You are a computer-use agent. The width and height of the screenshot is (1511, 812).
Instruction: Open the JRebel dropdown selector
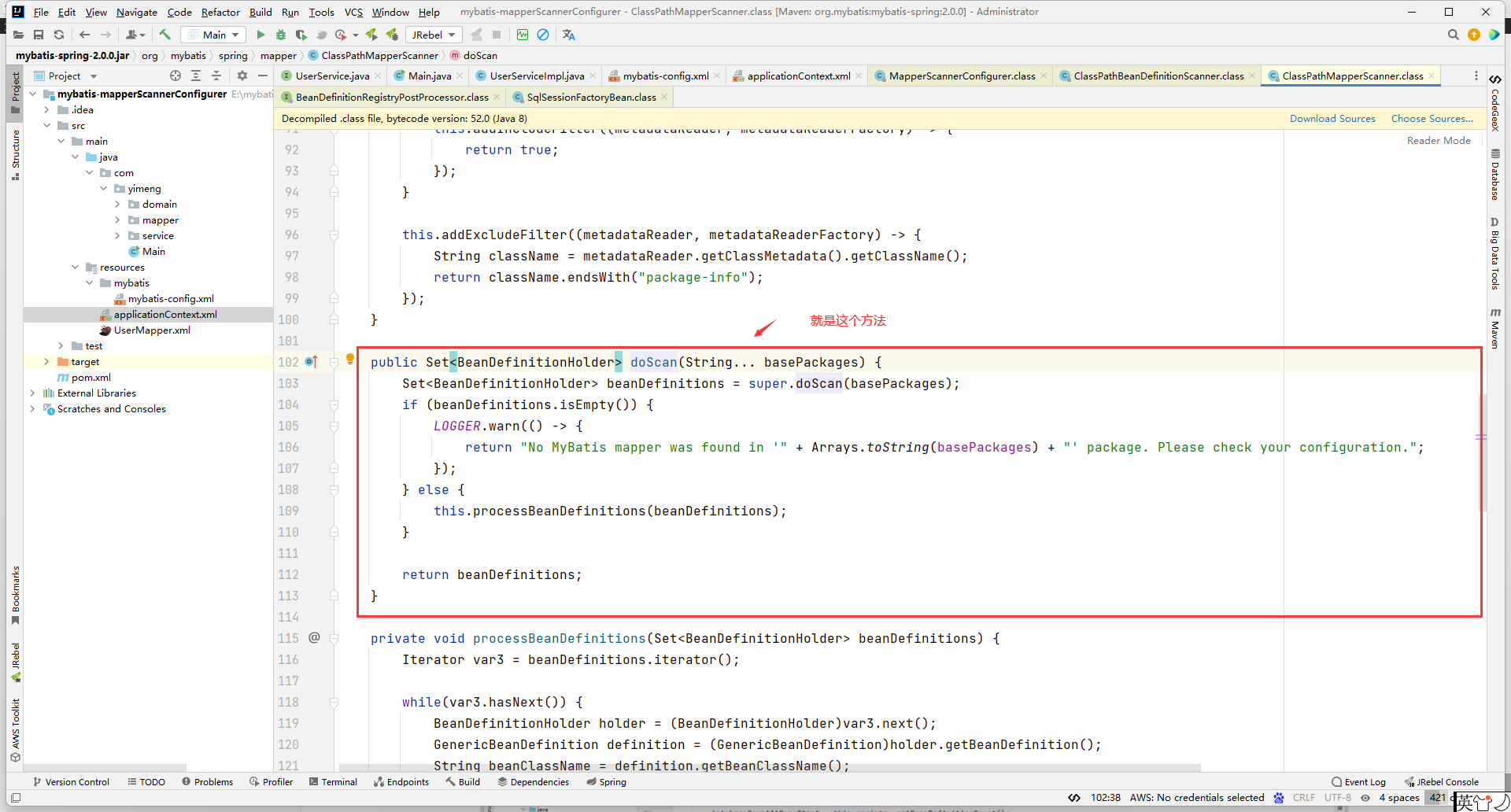[x=434, y=35]
